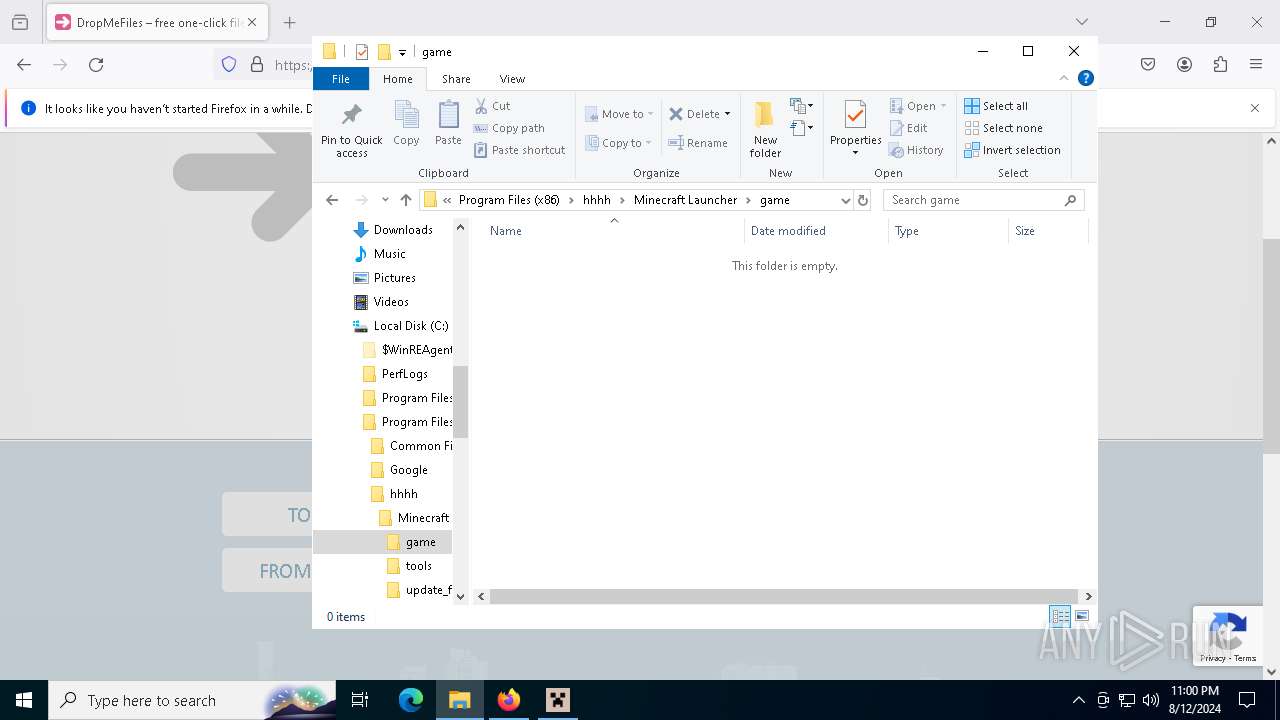Switch to the Share ribbon tab

456,79
